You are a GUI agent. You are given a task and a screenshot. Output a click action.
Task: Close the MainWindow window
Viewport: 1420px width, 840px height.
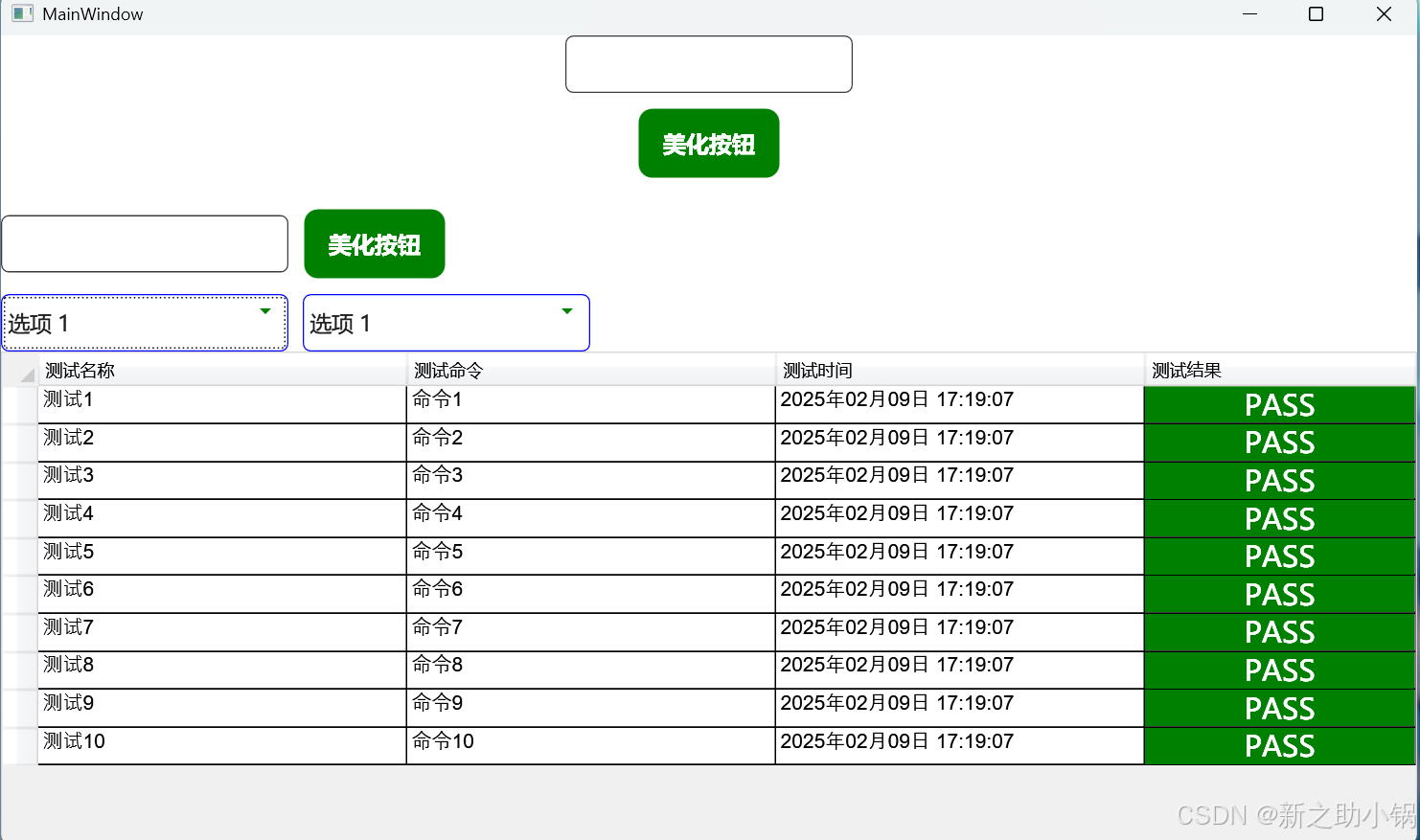pyautogui.click(x=1384, y=13)
